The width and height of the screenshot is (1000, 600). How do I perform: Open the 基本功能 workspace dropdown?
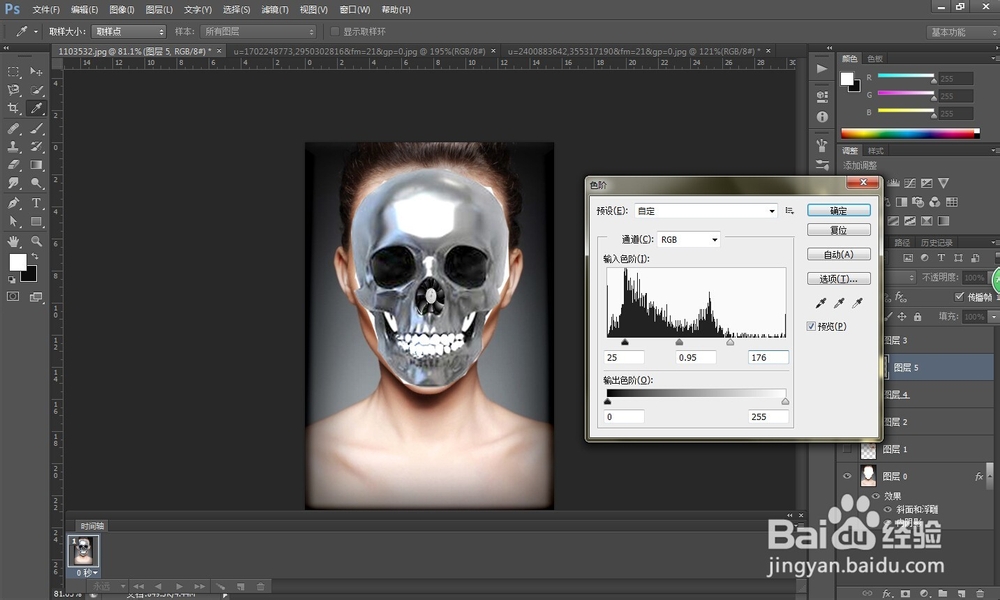pos(962,32)
